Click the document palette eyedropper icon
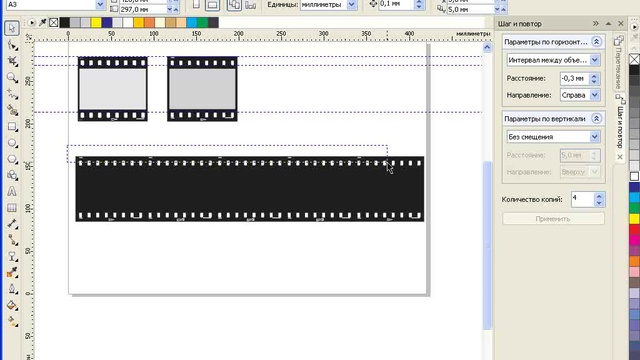The width and height of the screenshot is (640, 360). [42, 23]
